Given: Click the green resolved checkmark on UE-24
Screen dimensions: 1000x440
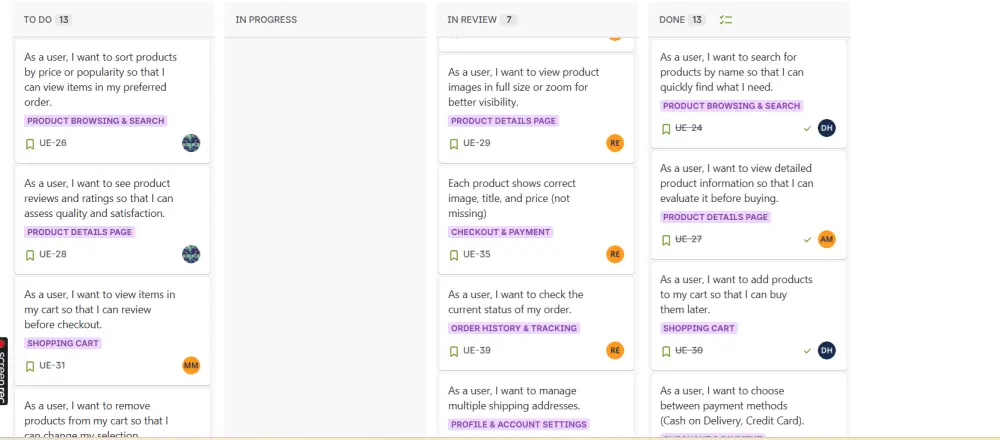Looking at the screenshot, I should tap(807, 128).
